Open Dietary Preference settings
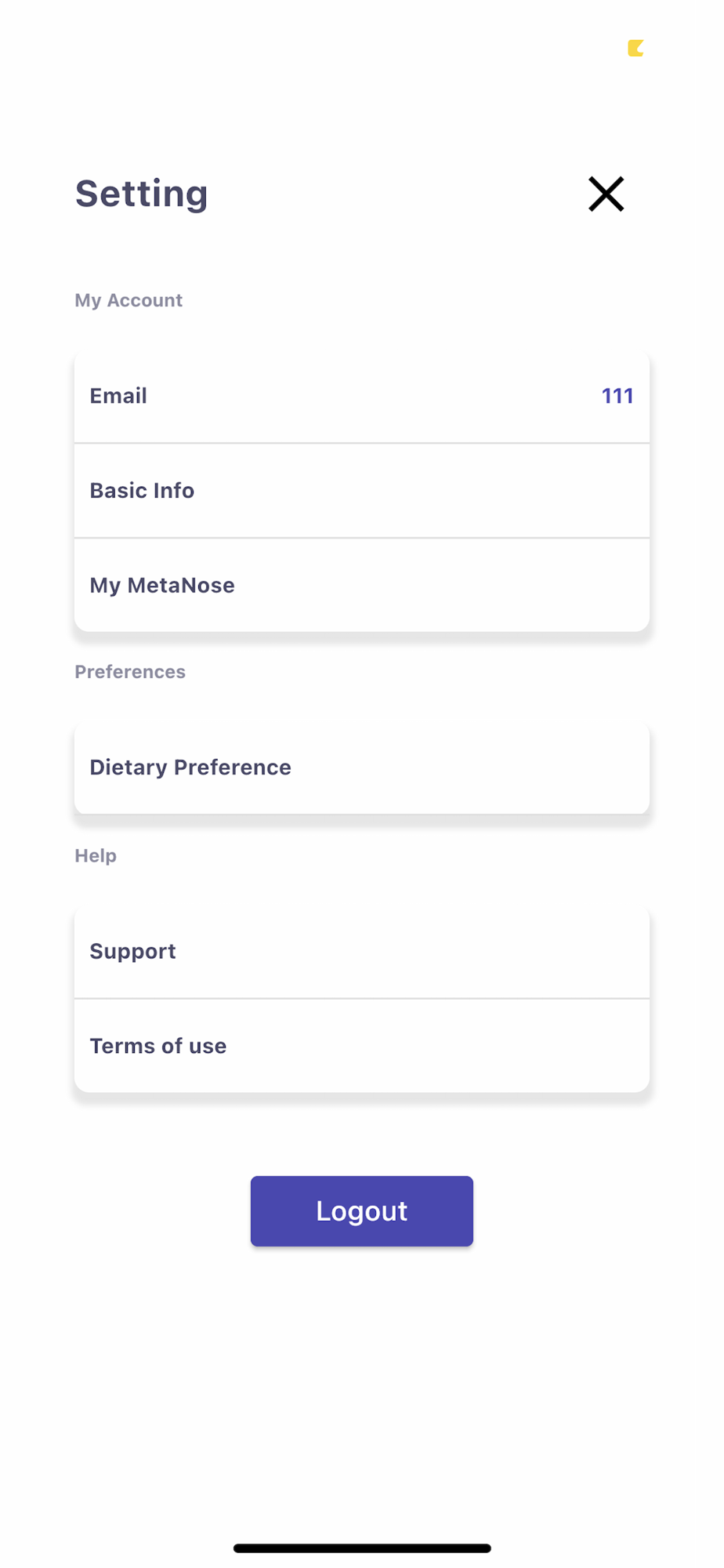The height and width of the screenshot is (1568, 724). [361, 768]
